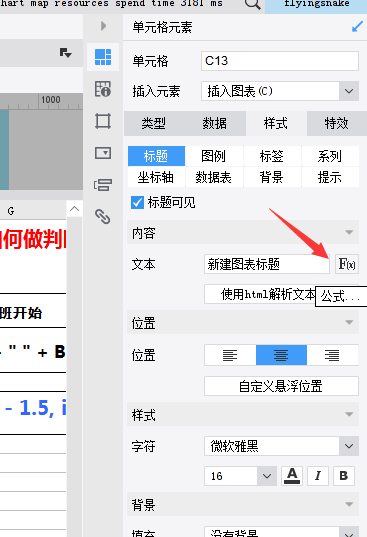Open the 插入元素 dropdown
Image resolution: width=367 pixels, height=537 pixels.
tap(349, 91)
